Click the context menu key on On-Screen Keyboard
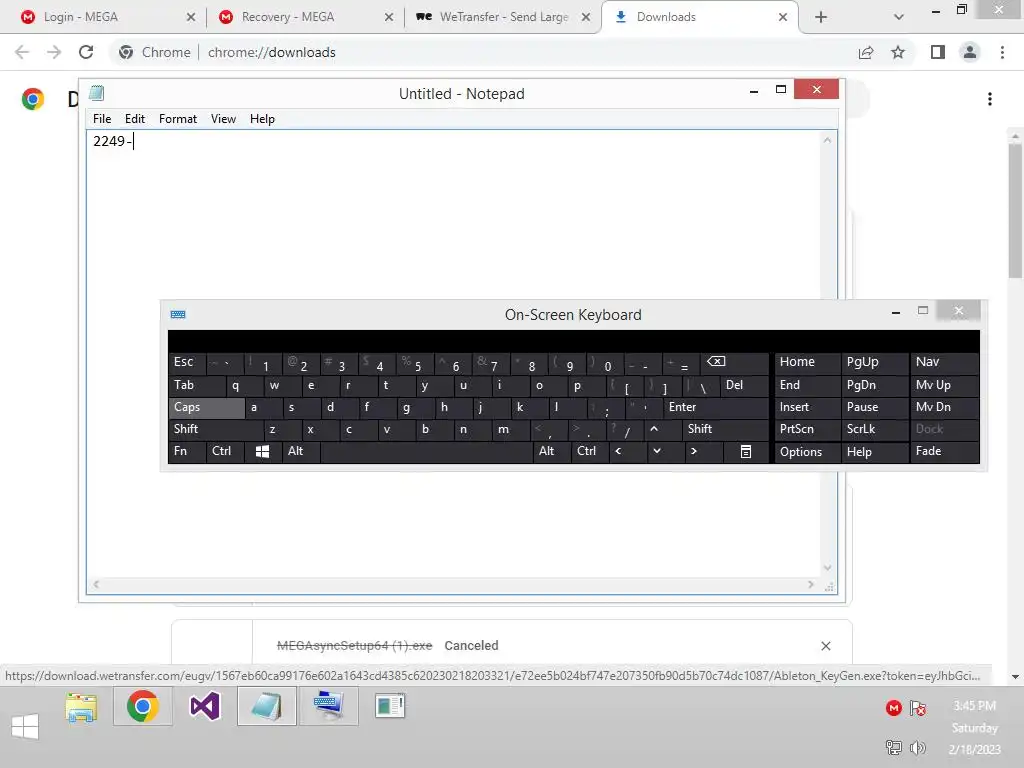 tap(746, 451)
